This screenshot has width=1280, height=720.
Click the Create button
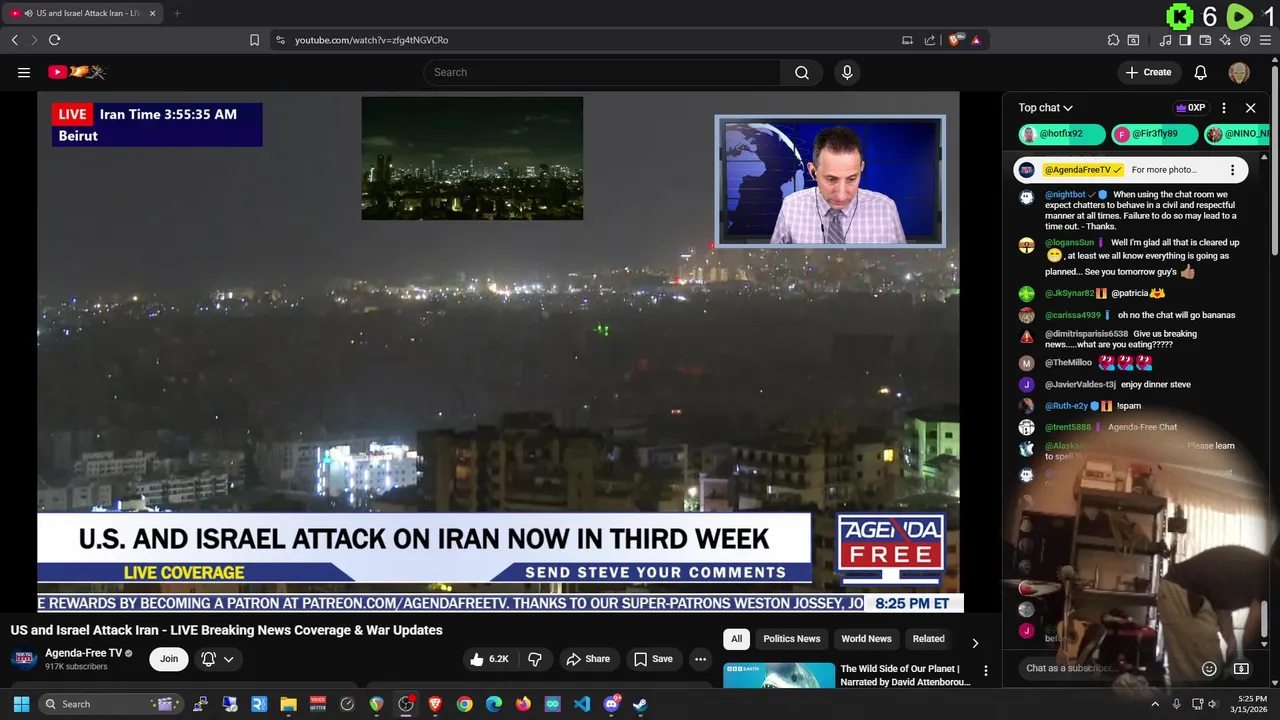click(1148, 72)
